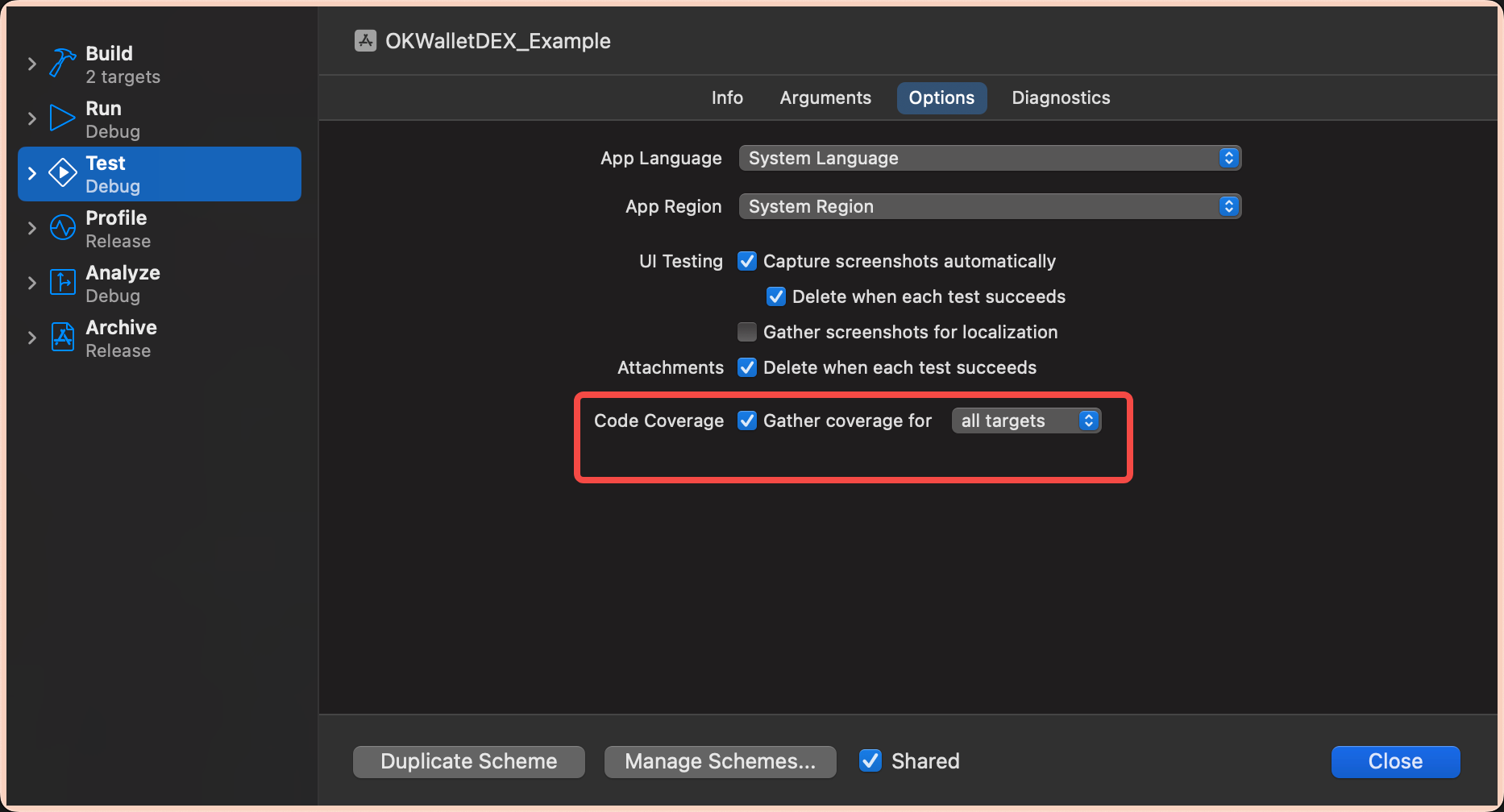Image resolution: width=1504 pixels, height=812 pixels.
Task: Click the Manage Schemes... button
Action: [x=721, y=761]
